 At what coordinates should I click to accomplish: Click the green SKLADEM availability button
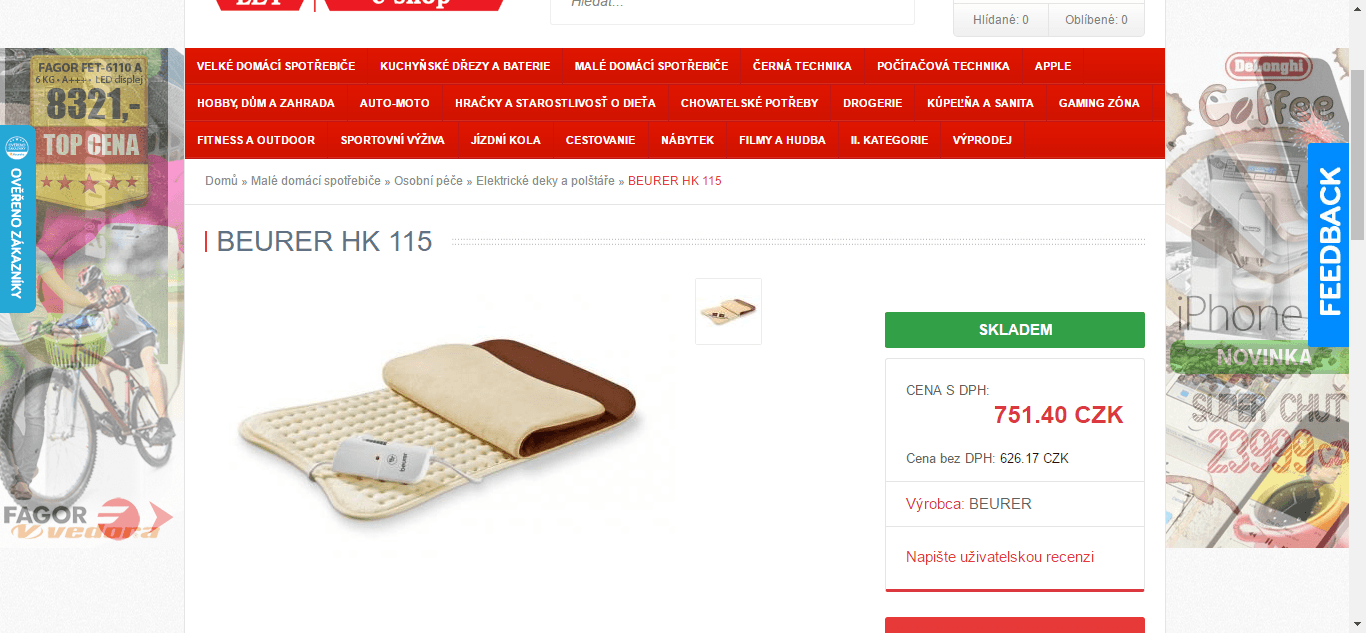[x=1015, y=330]
